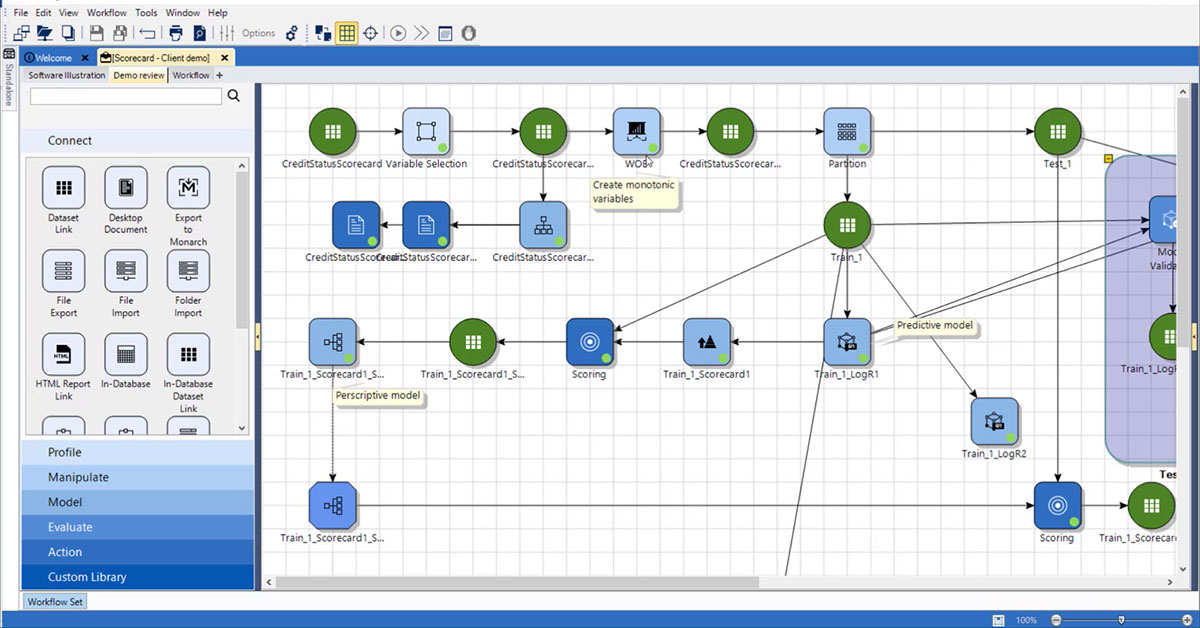Toggle the grid view toolbar button
Viewport: 1200px width, 628px height.
pos(346,32)
